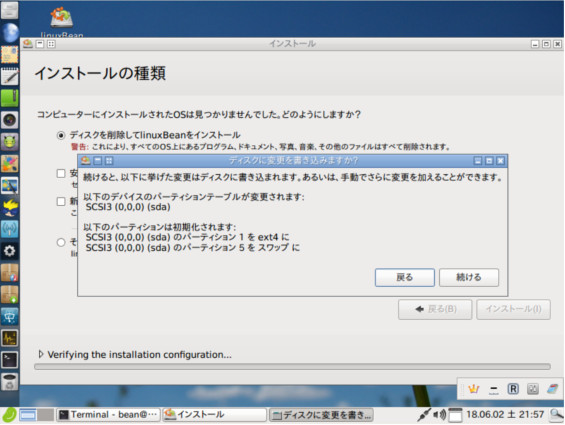Switch to second workspace in pager
565x425 pixels.
[x=45, y=415]
